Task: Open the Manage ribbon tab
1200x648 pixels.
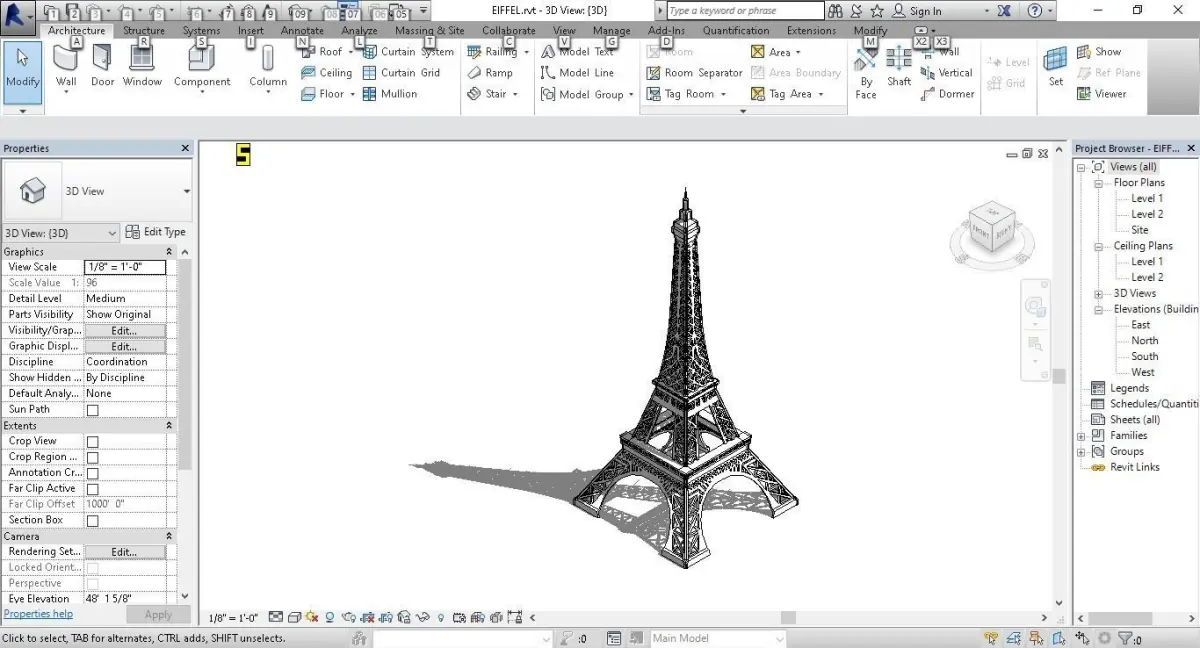Action: pyautogui.click(x=612, y=31)
